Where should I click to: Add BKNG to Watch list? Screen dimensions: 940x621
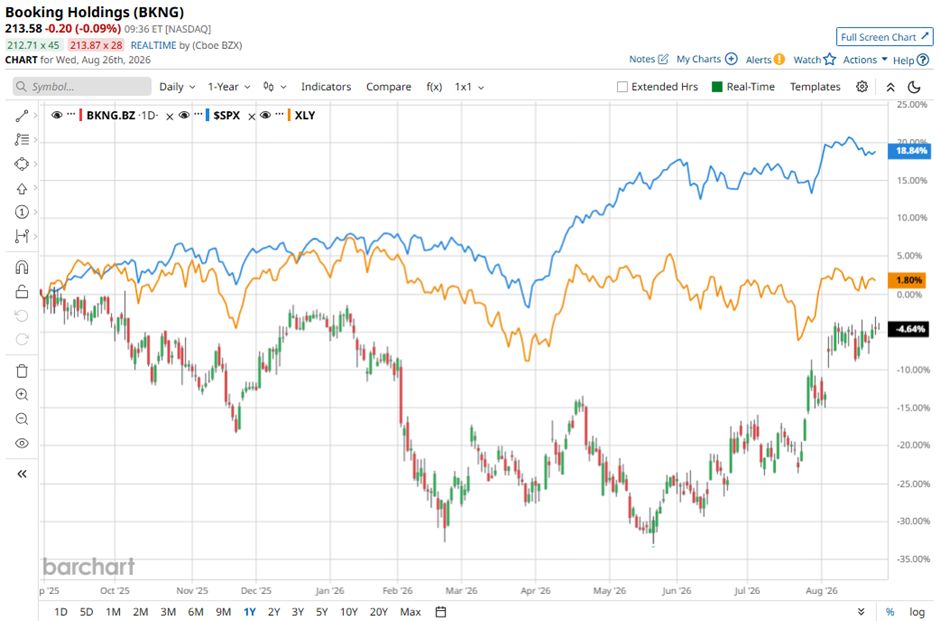pos(814,59)
